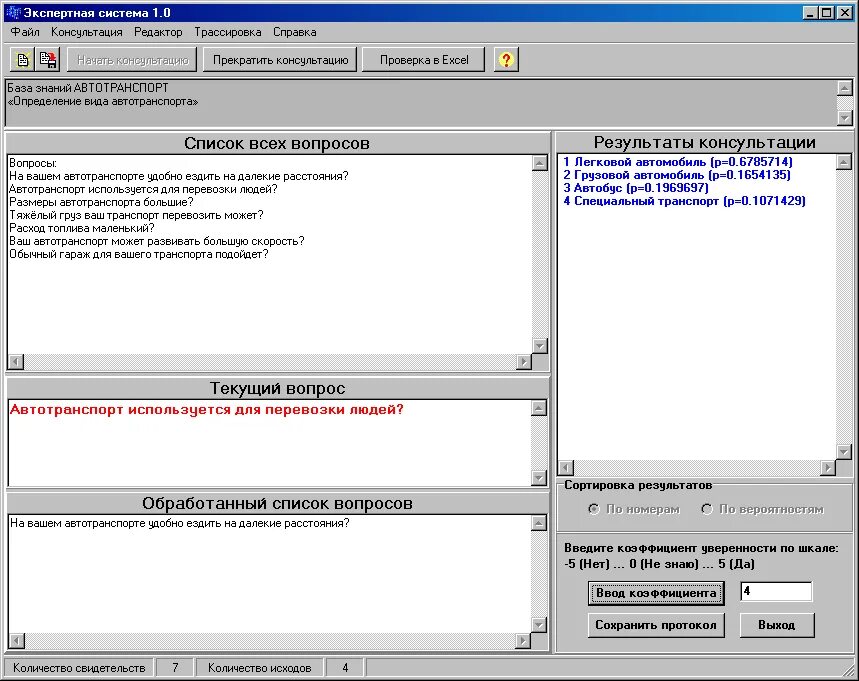Select result 4 Специальный транспорт

[x=684, y=201]
